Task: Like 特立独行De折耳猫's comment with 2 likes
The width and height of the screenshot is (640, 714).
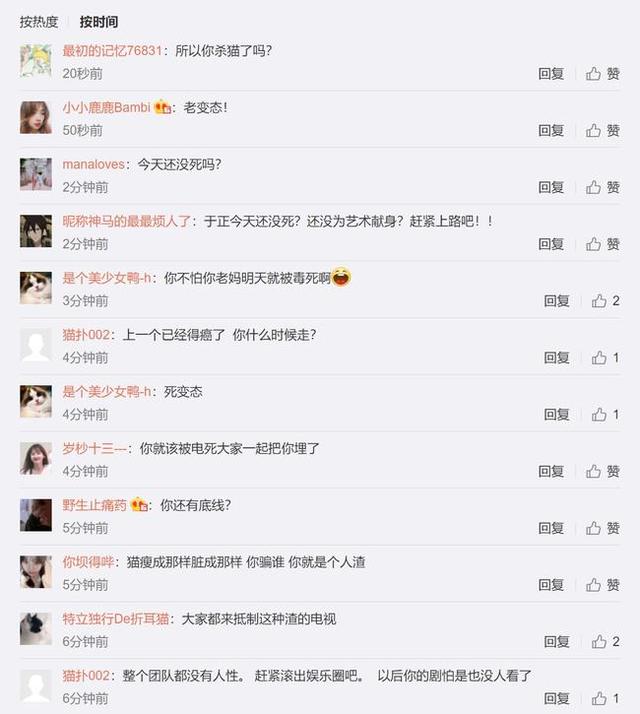Action: tap(605, 642)
